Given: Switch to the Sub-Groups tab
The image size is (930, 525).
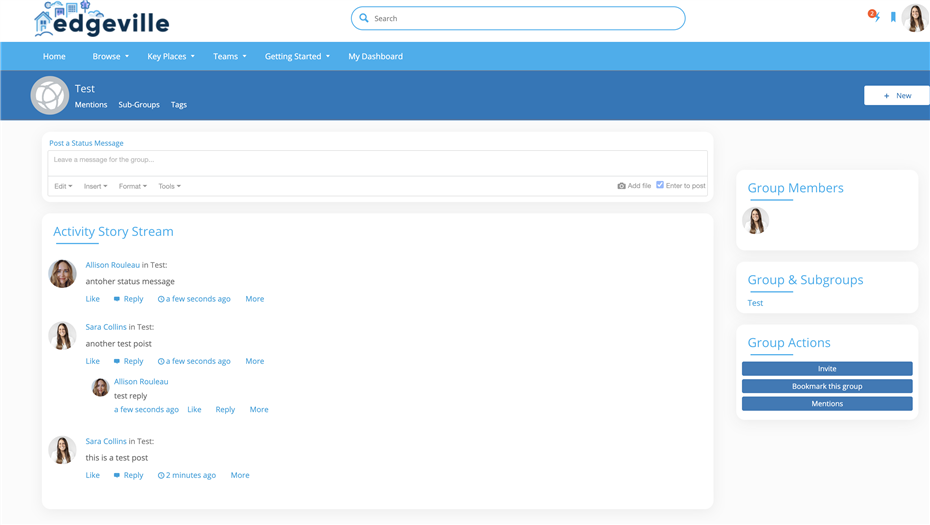Looking at the screenshot, I should [139, 105].
